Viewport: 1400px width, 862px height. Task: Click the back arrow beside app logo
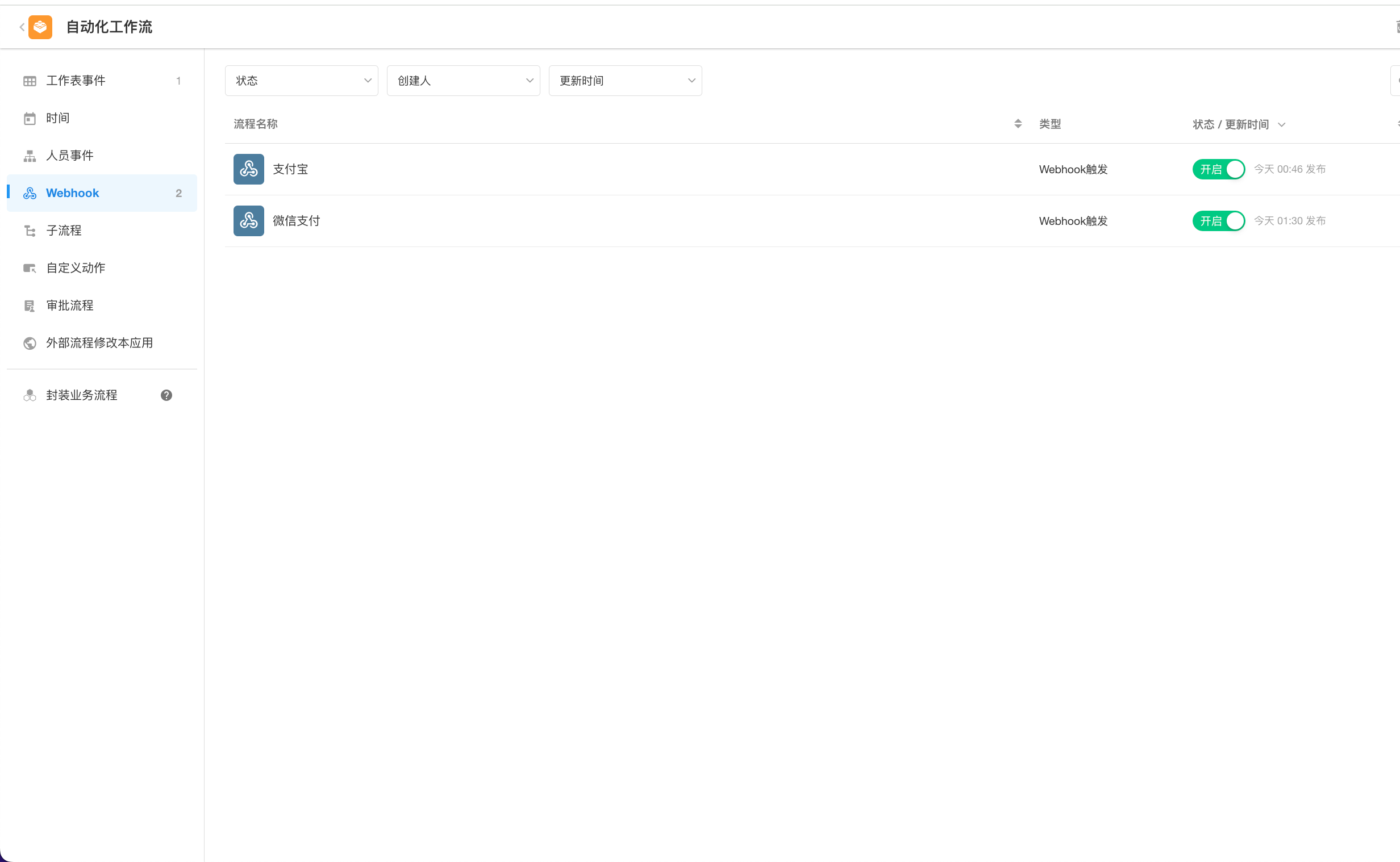(22, 27)
